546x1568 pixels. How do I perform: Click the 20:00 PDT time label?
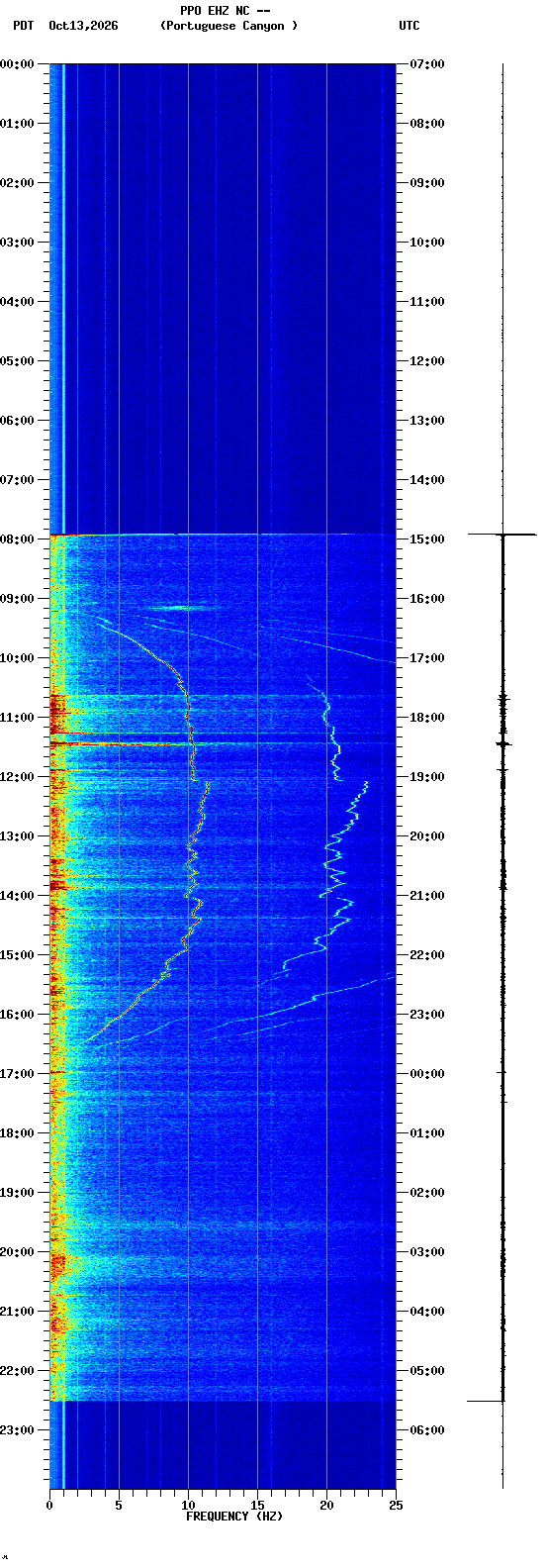click(18, 1252)
